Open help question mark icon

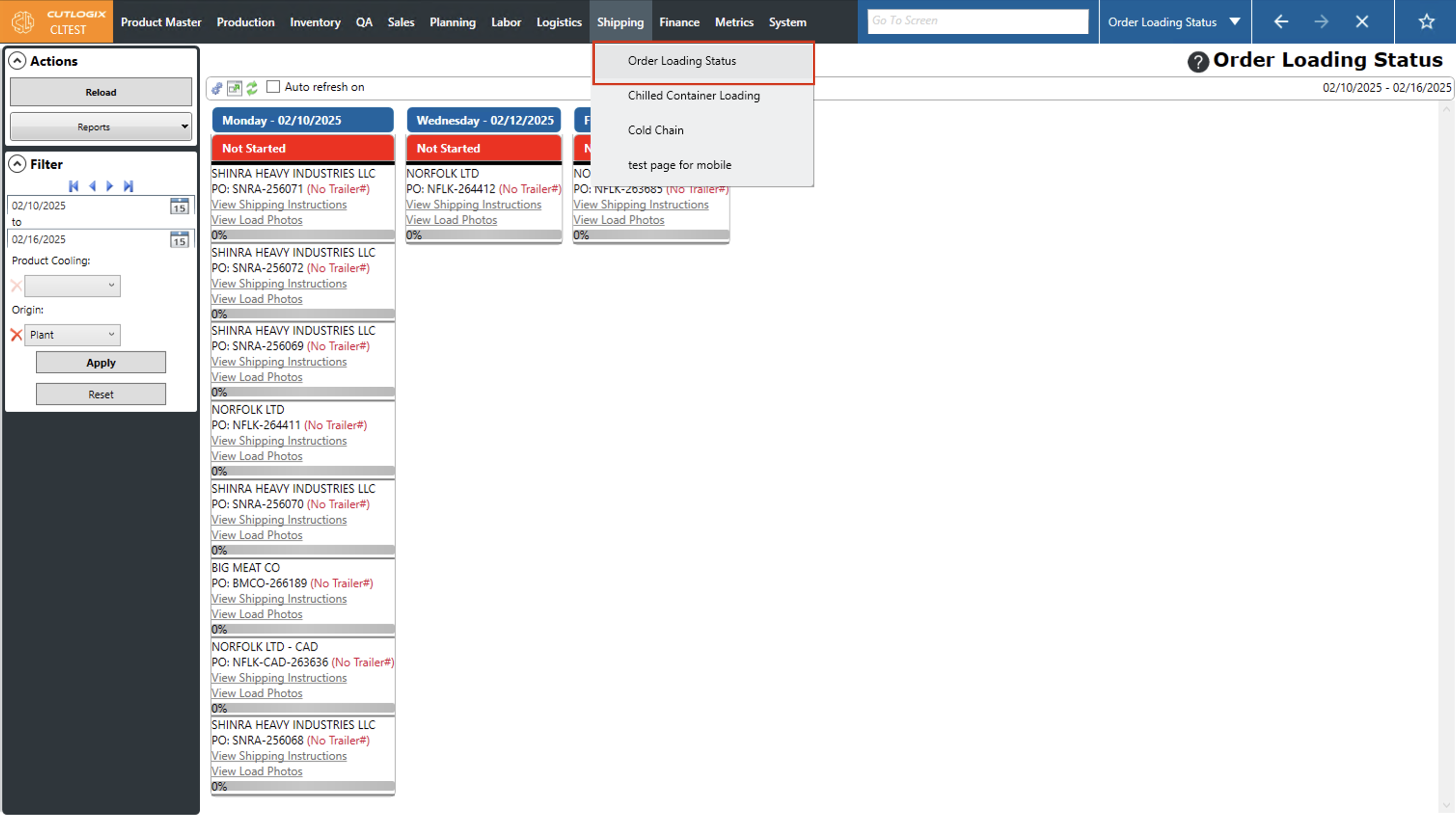tap(1198, 61)
